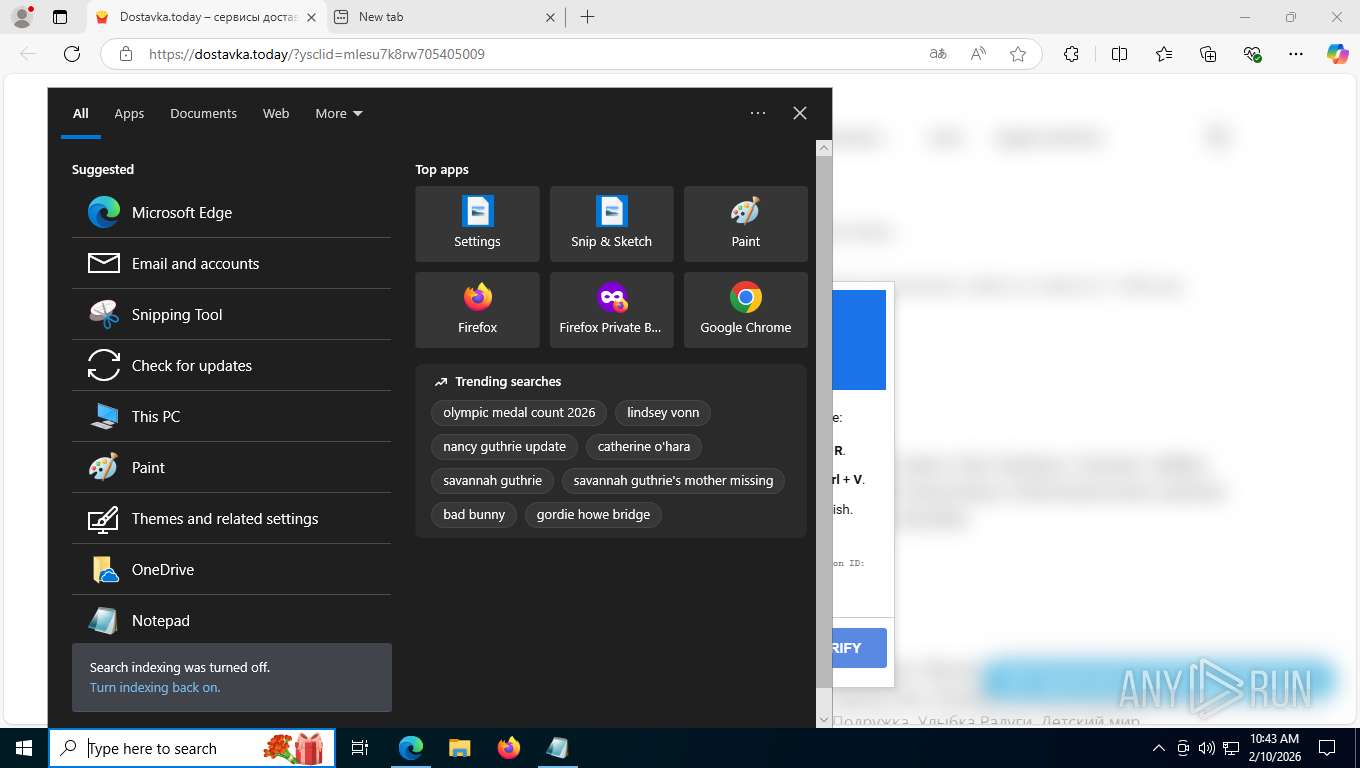Click the taskbar search input box

192,748
